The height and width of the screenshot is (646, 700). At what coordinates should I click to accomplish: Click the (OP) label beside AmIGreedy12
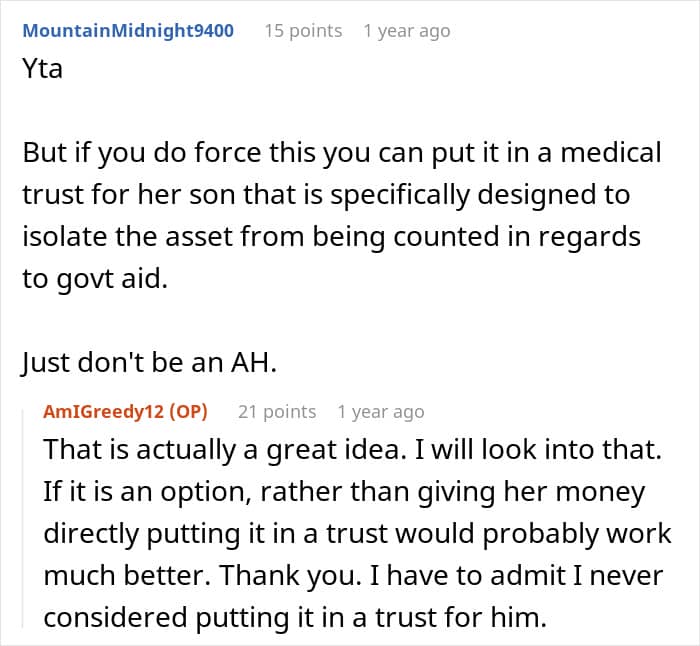tap(187, 412)
